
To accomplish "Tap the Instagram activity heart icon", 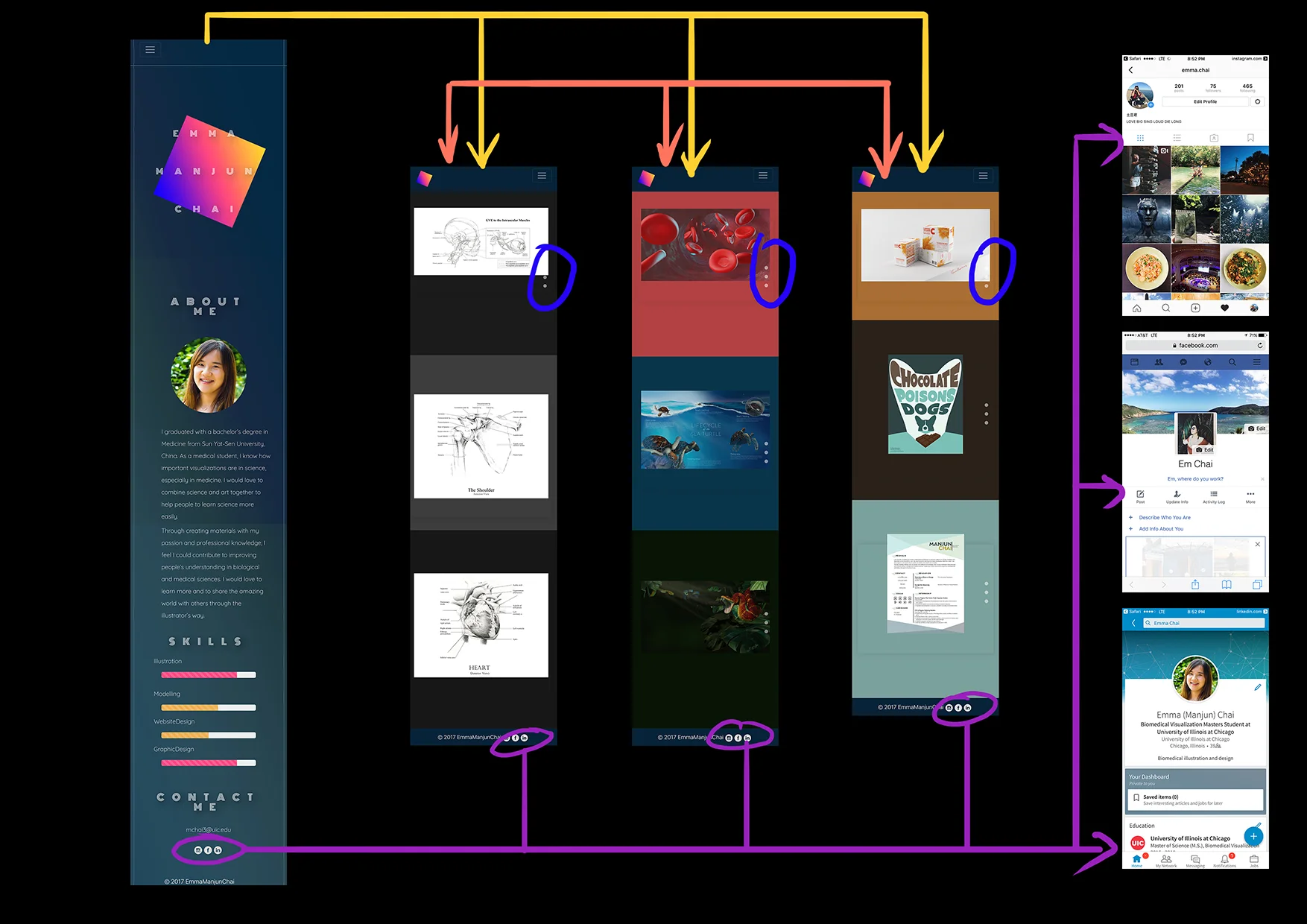I will (x=1225, y=308).
